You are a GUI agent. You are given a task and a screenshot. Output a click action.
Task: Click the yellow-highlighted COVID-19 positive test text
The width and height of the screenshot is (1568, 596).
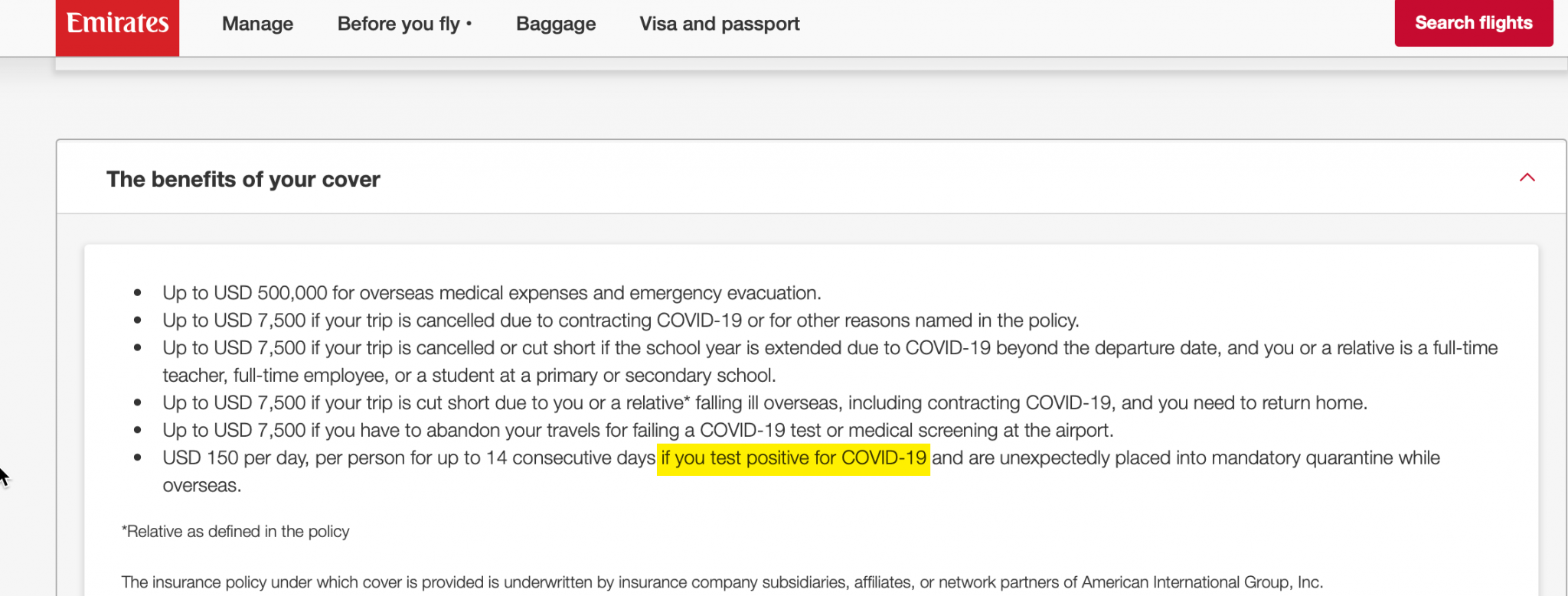click(793, 458)
